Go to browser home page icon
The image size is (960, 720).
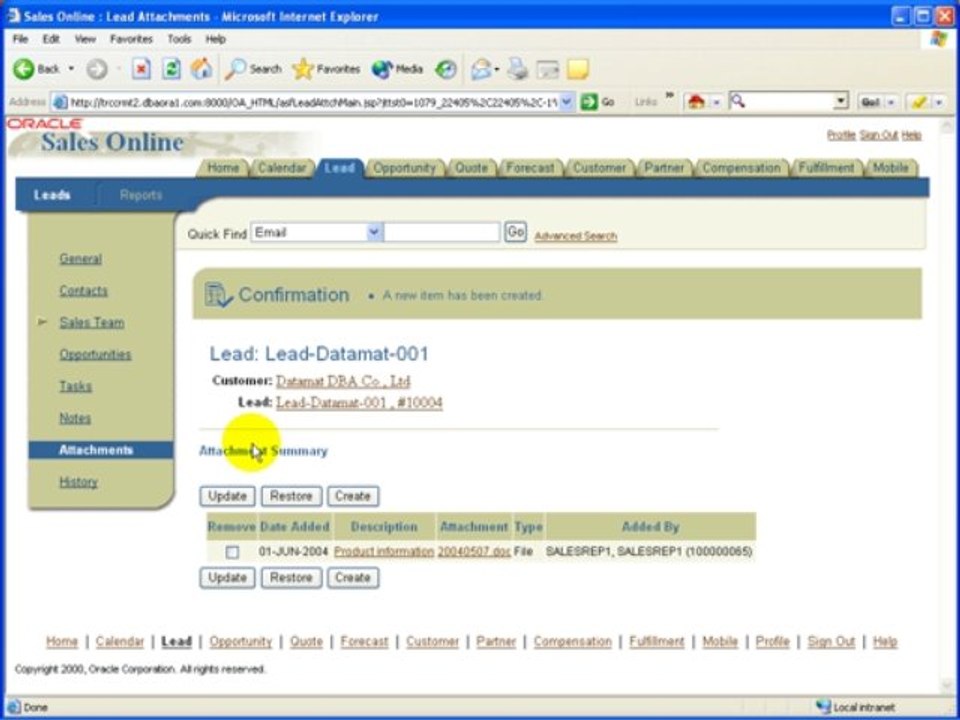click(201, 69)
